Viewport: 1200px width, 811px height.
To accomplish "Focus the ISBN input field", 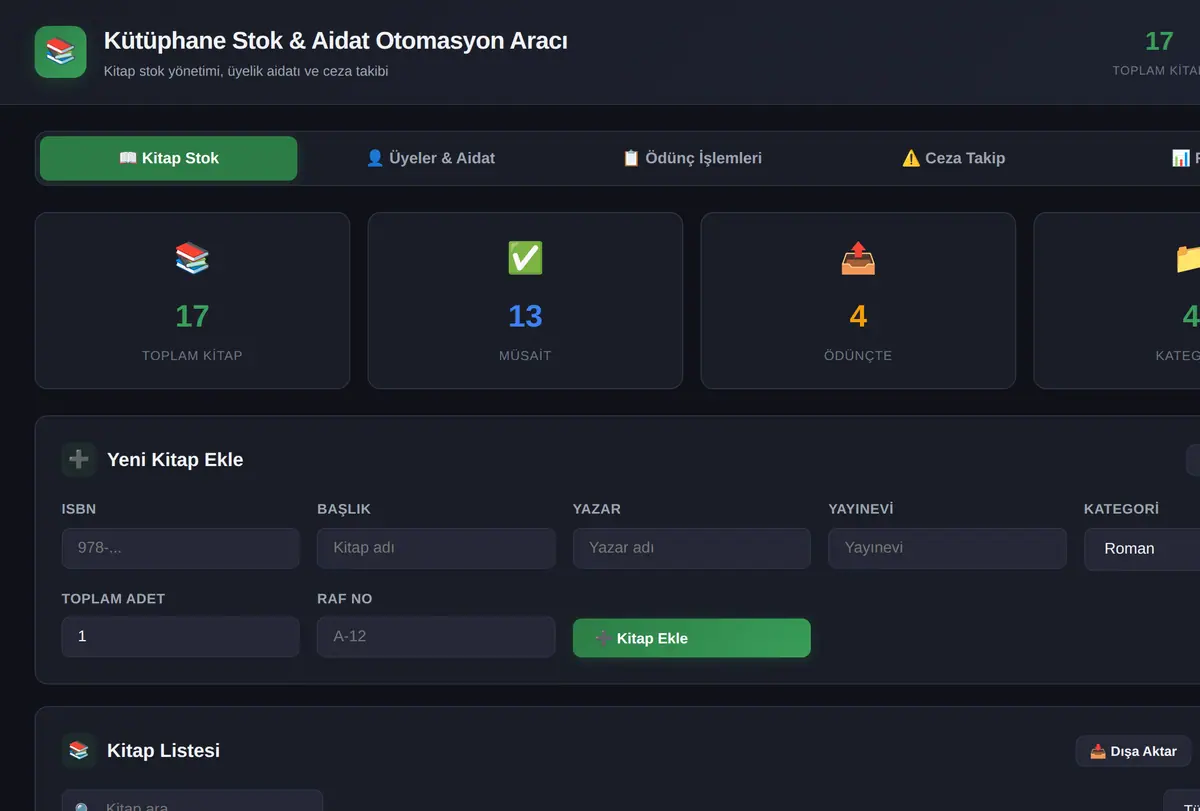I will (181, 548).
